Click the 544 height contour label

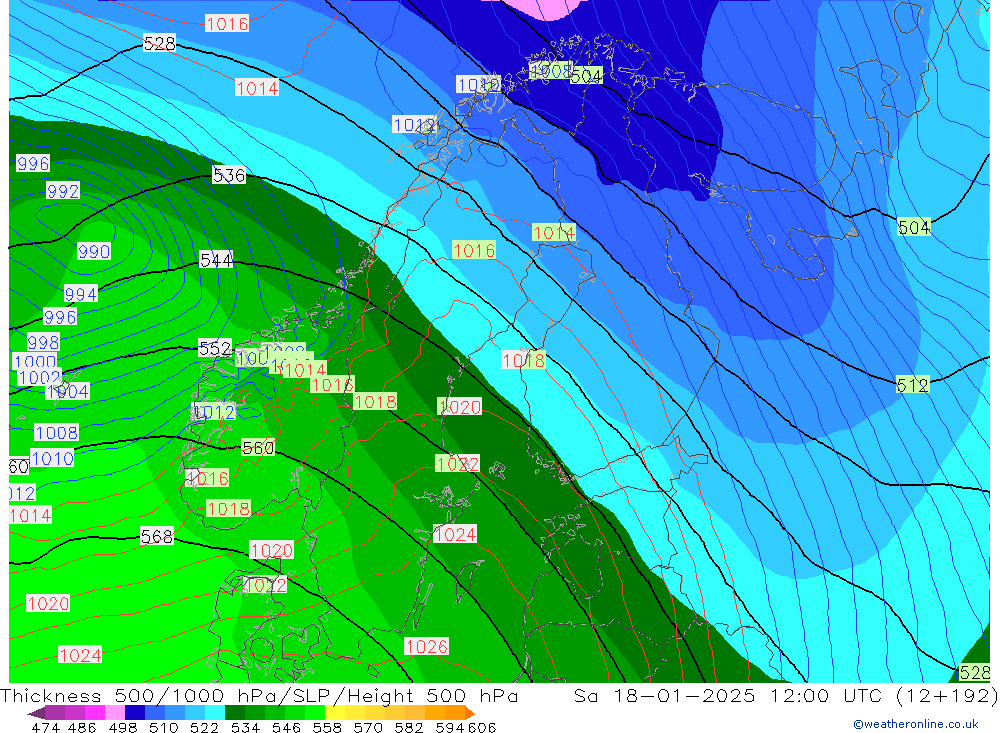(216, 261)
